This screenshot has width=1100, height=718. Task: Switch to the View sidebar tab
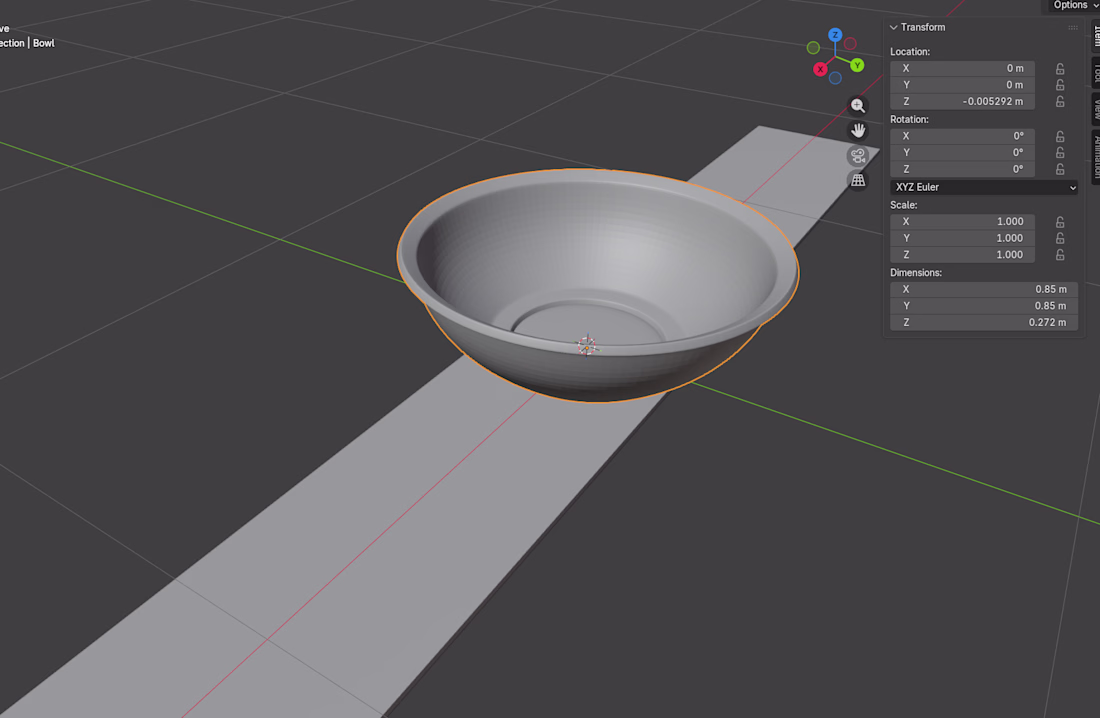1096,109
